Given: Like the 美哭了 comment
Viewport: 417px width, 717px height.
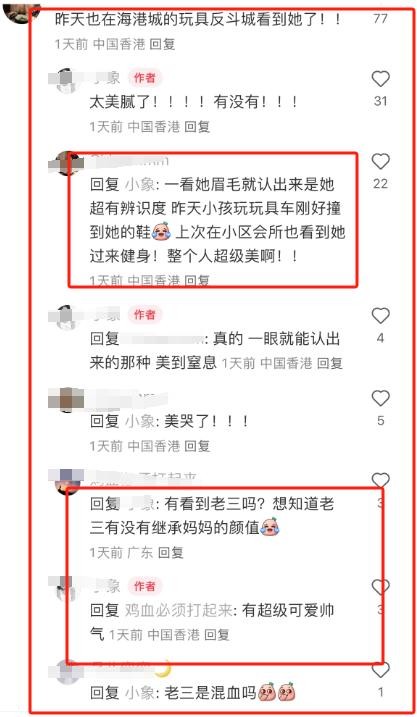Looking at the screenshot, I should coord(380,399).
